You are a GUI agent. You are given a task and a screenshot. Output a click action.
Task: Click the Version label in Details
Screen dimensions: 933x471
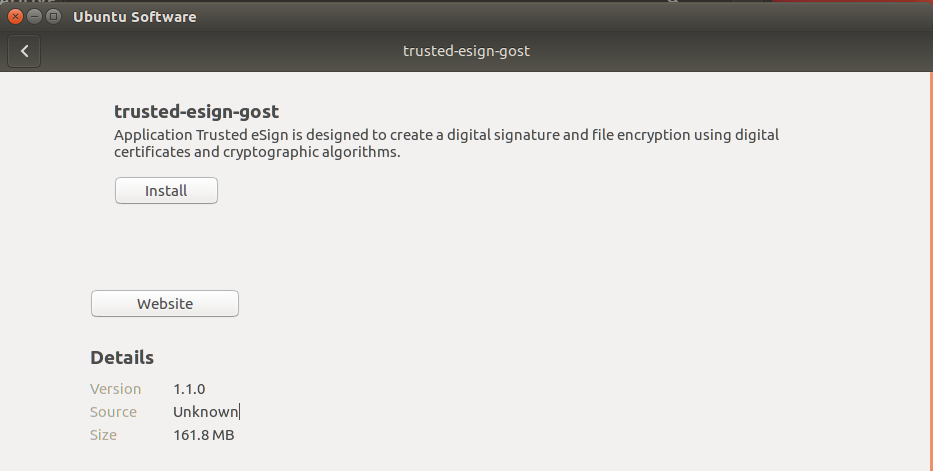pyautogui.click(x=116, y=389)
